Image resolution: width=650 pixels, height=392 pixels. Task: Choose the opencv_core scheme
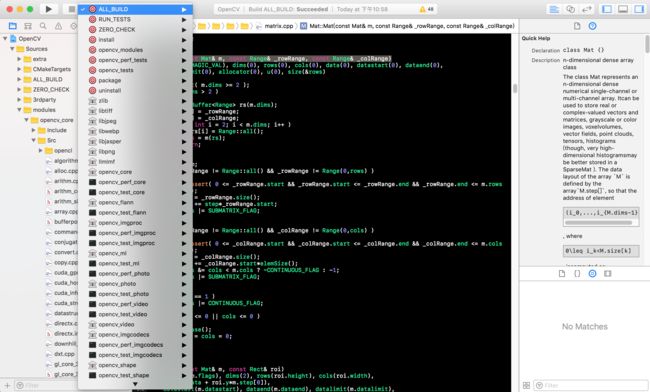[135, 172]
